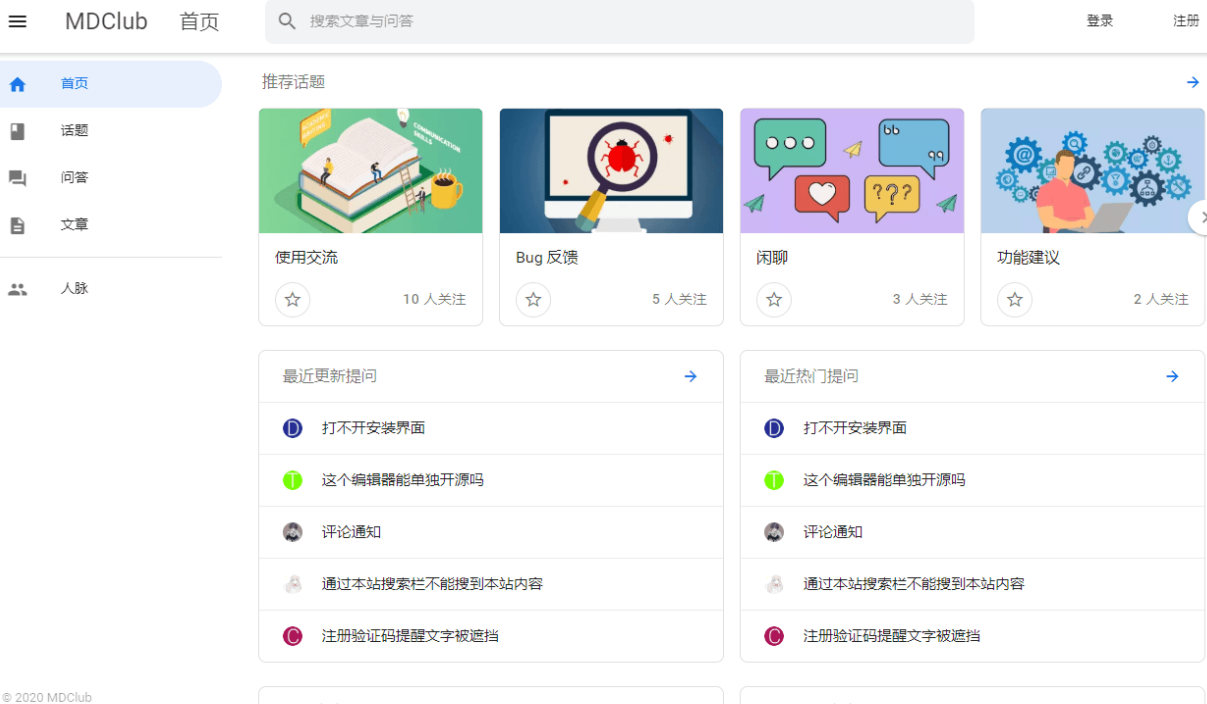Click the 登录 link
Screen dimensions: 1207x704
(x=1099, y=20)
